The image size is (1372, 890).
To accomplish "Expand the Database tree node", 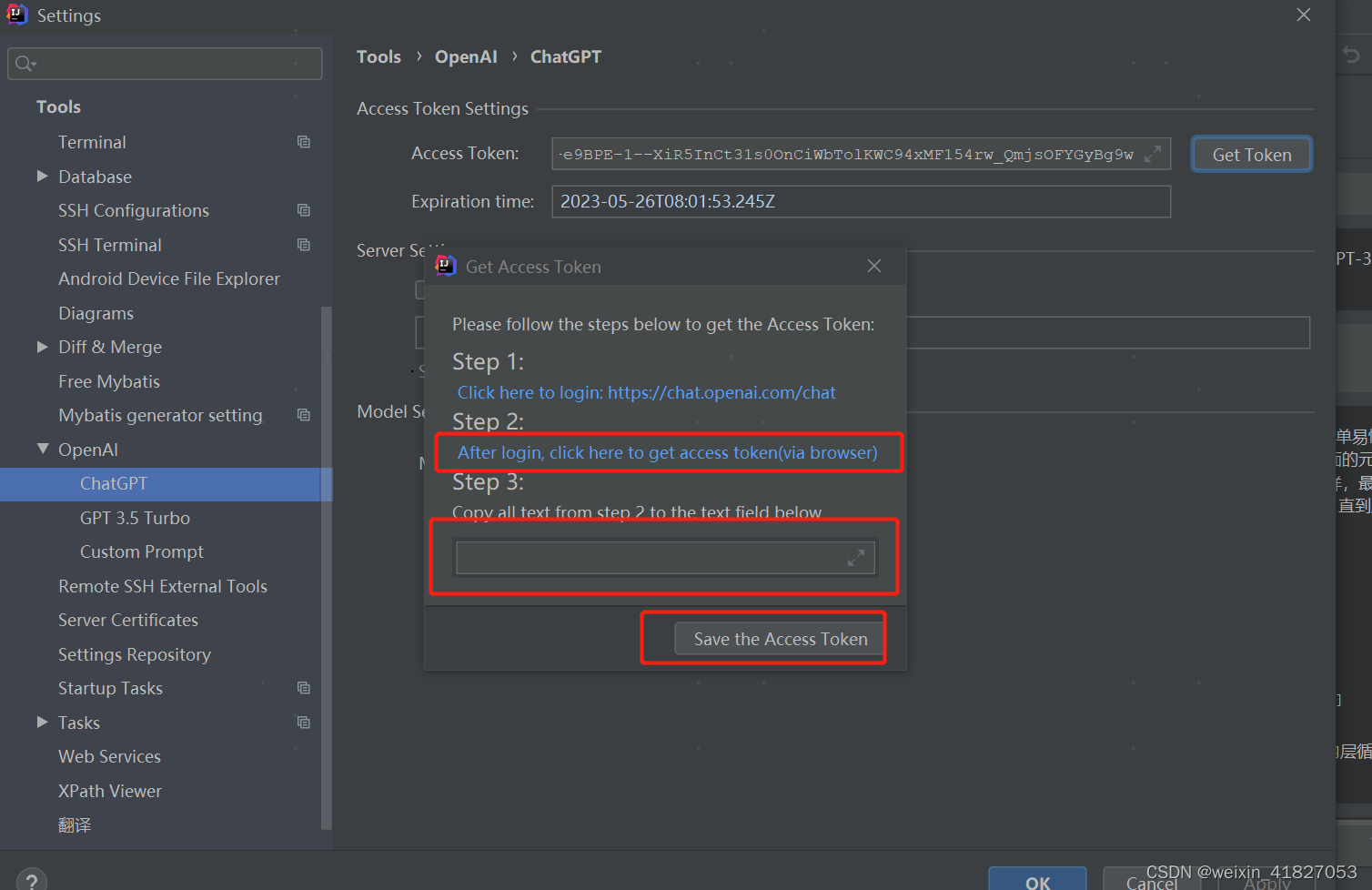I will [42, 176].
